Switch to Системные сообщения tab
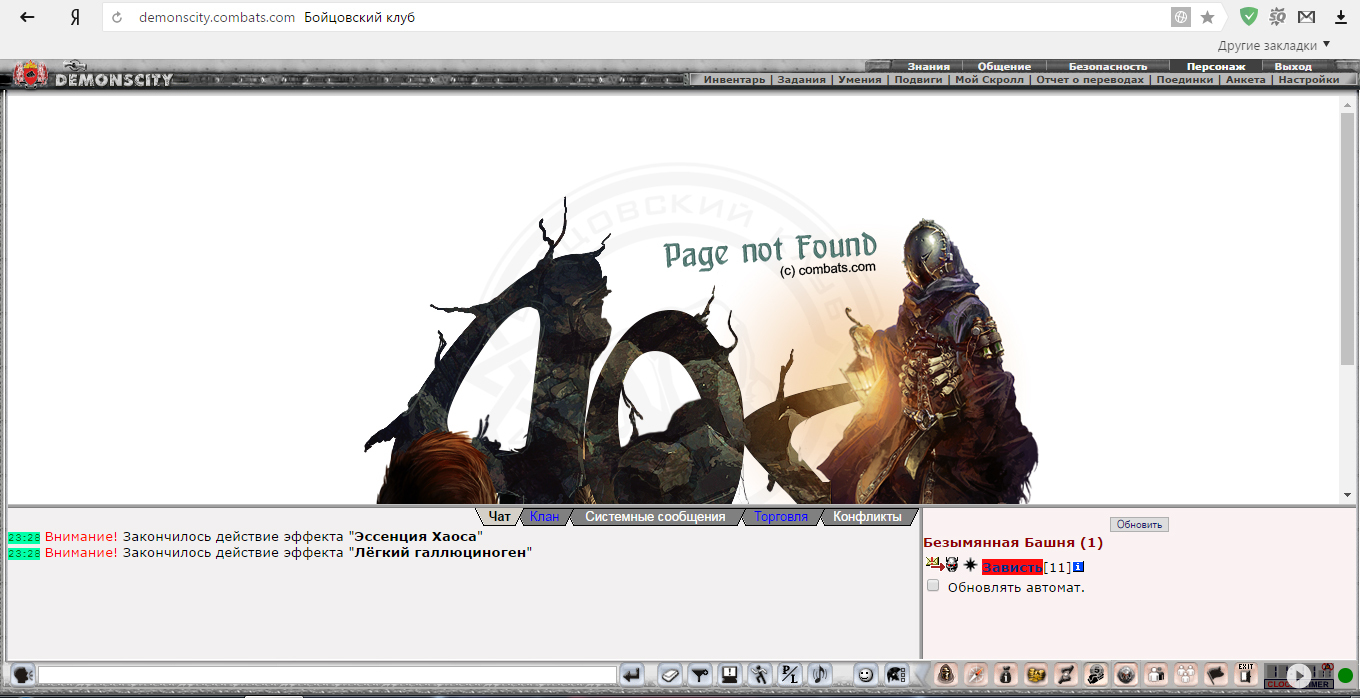 pos(655,517)
